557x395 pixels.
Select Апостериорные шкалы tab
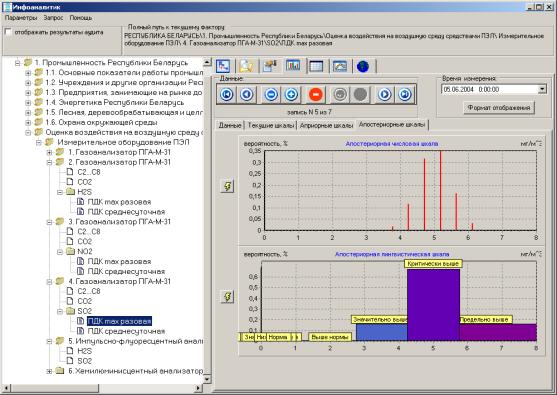click(x=392, y=124)
